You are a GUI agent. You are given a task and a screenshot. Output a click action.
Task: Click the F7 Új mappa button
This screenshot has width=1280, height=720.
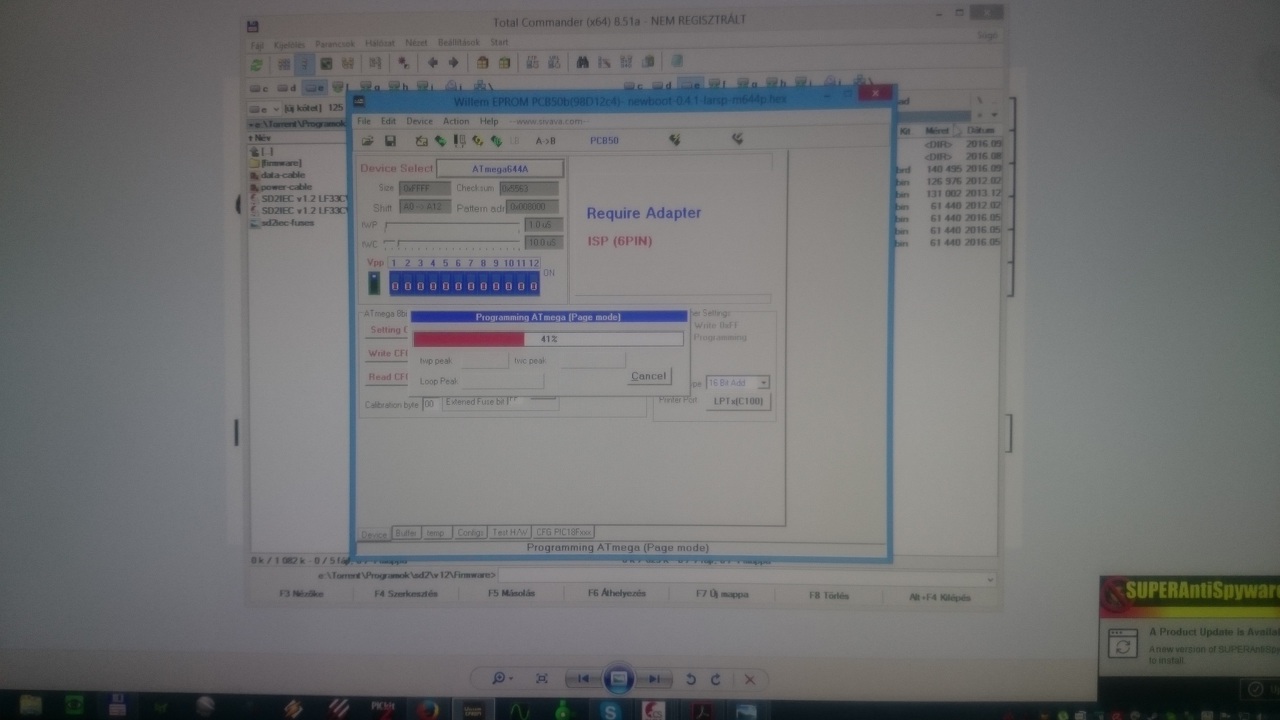pyautogui.click(x=722, y=594)
